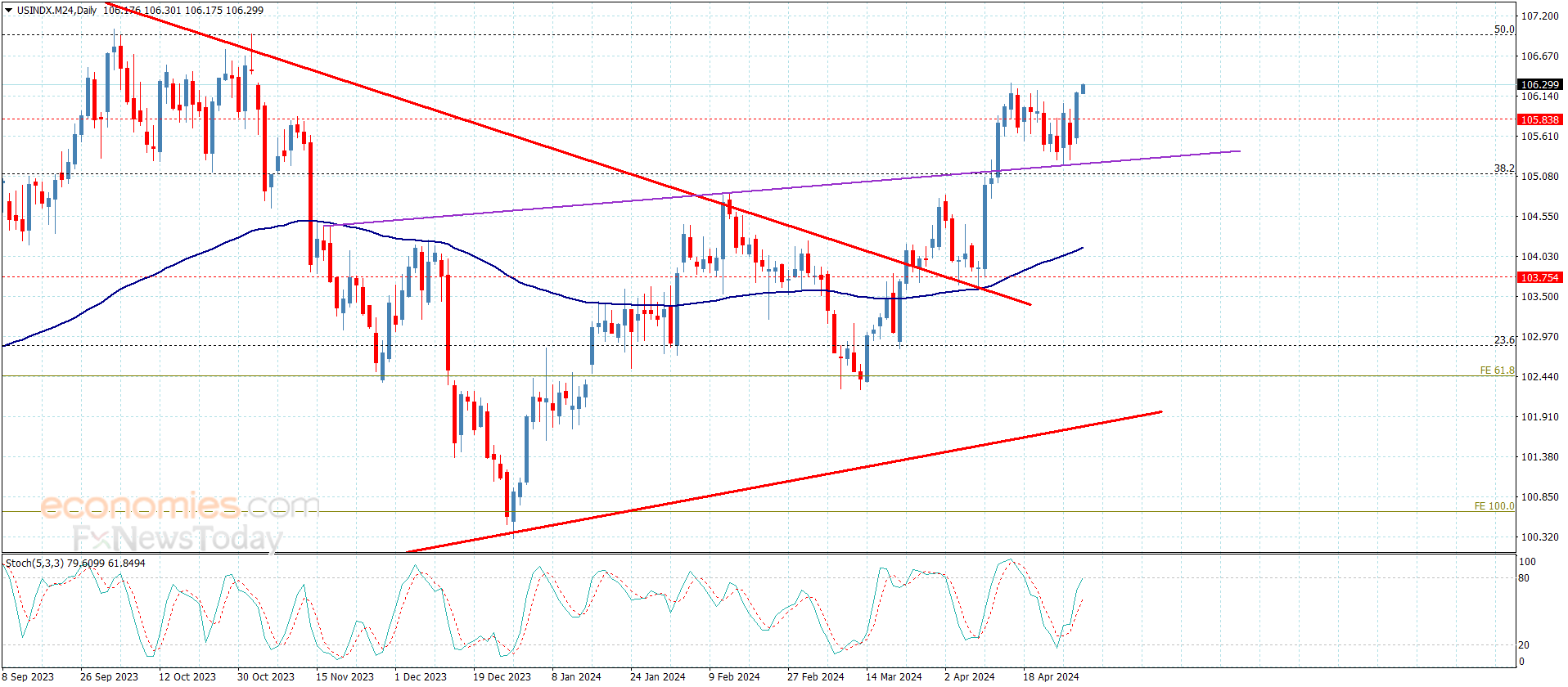
Task: Click the 30 Oct 2023 date label
Action: [266, 676]
